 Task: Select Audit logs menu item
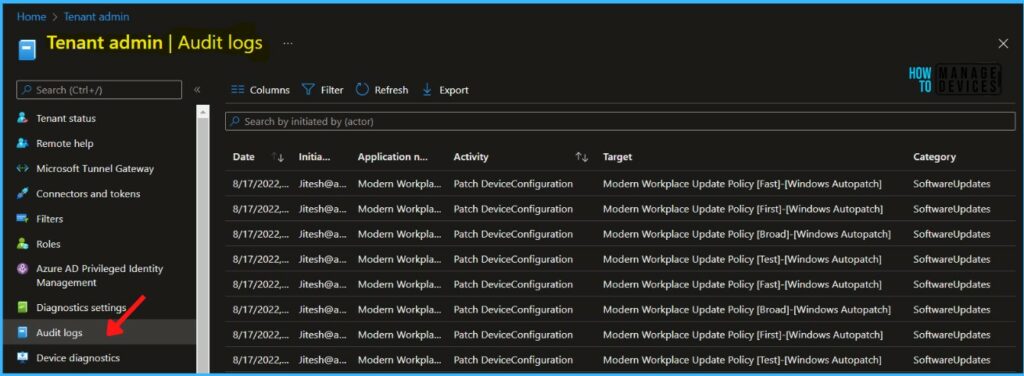tap(59, 333)
